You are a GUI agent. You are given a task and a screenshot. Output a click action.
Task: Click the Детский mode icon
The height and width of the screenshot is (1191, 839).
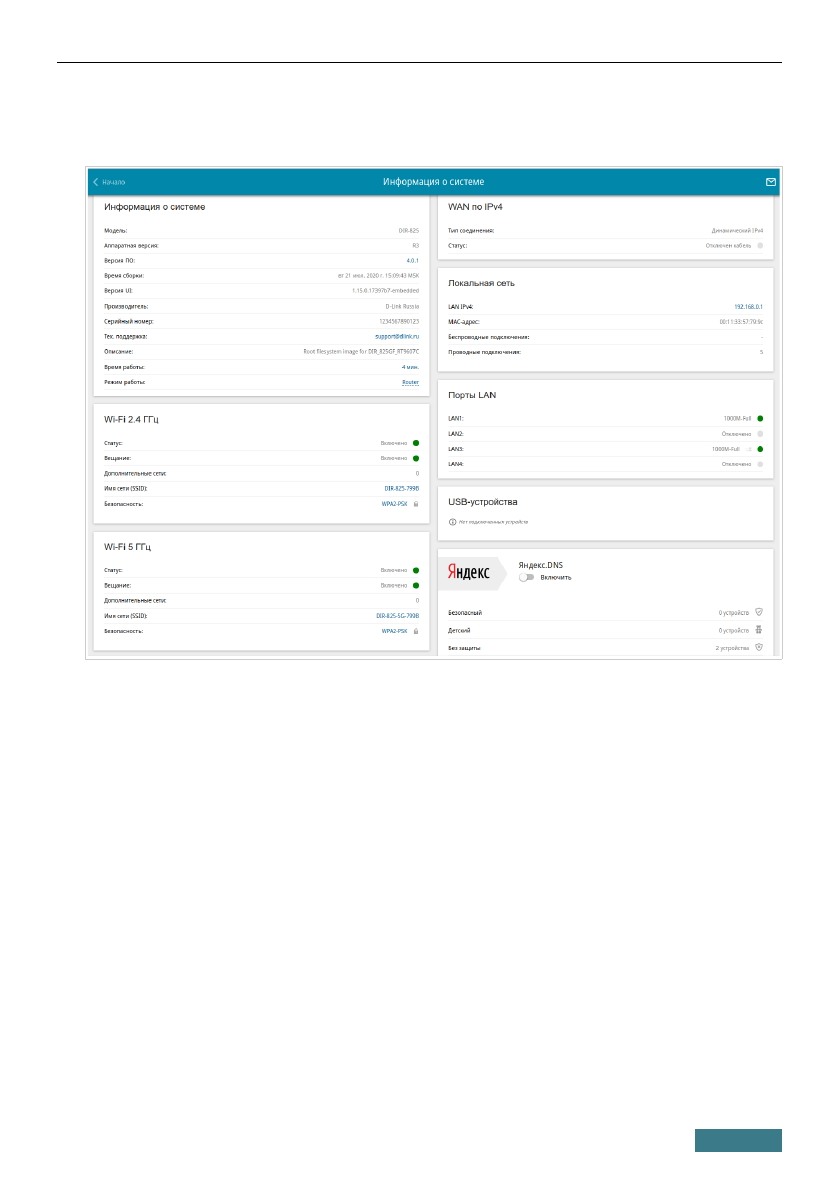tap(759, 630)
